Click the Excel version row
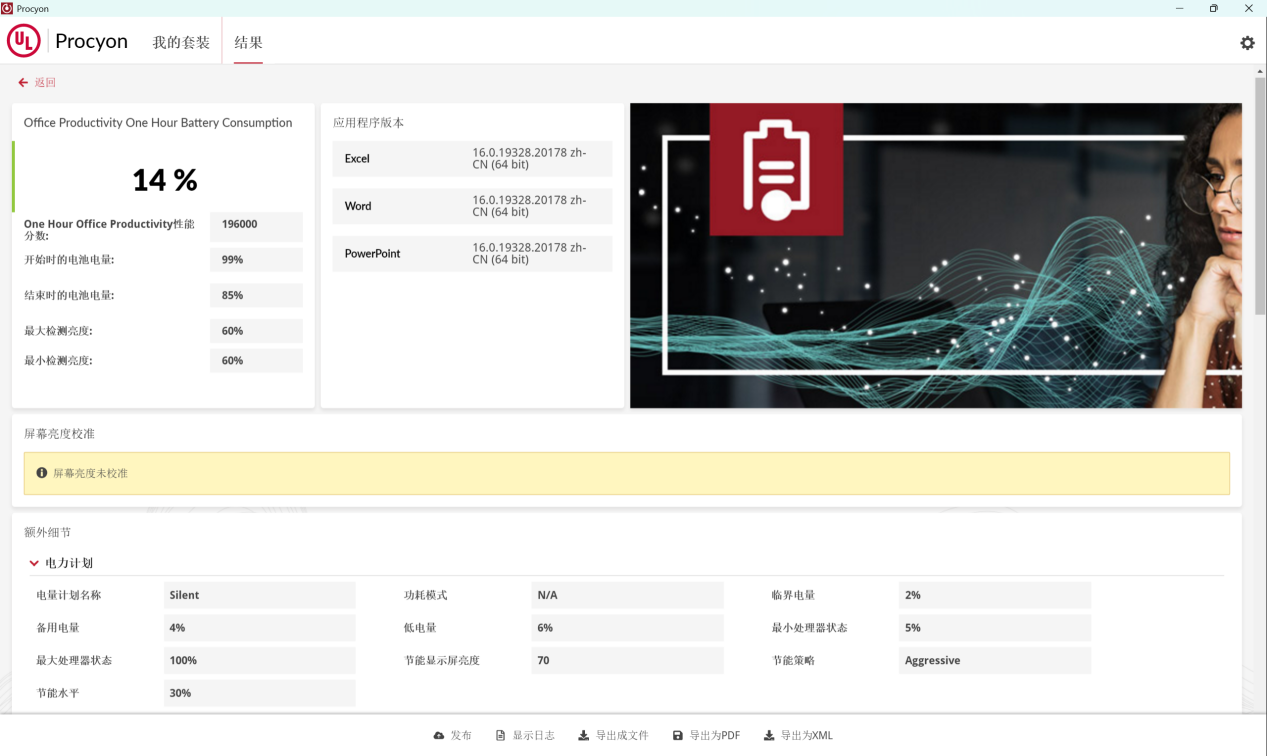This screenshot has width=1267, height=756. (x=471, y=159)
